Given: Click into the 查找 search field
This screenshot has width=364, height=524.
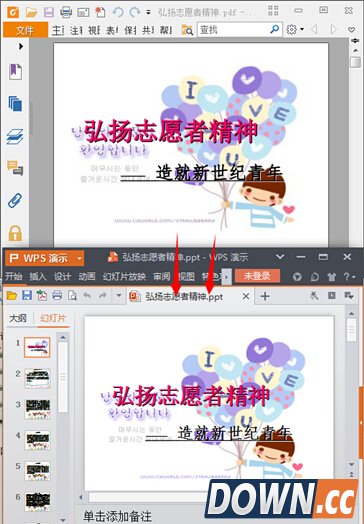Looking at the screenshot, I should (233, 30).
